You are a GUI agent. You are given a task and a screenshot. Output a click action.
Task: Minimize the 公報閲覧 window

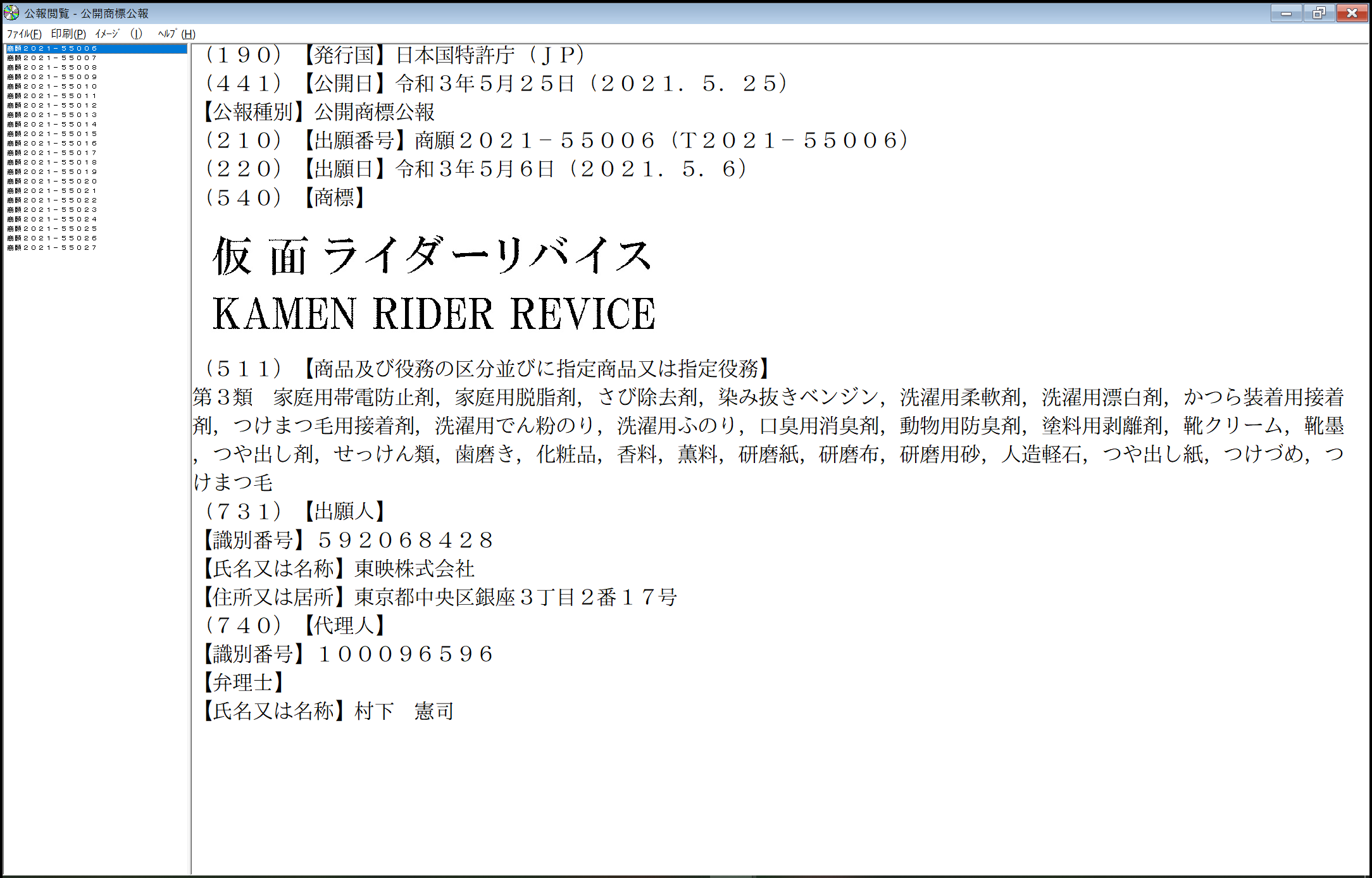(x=1286, y=13)
